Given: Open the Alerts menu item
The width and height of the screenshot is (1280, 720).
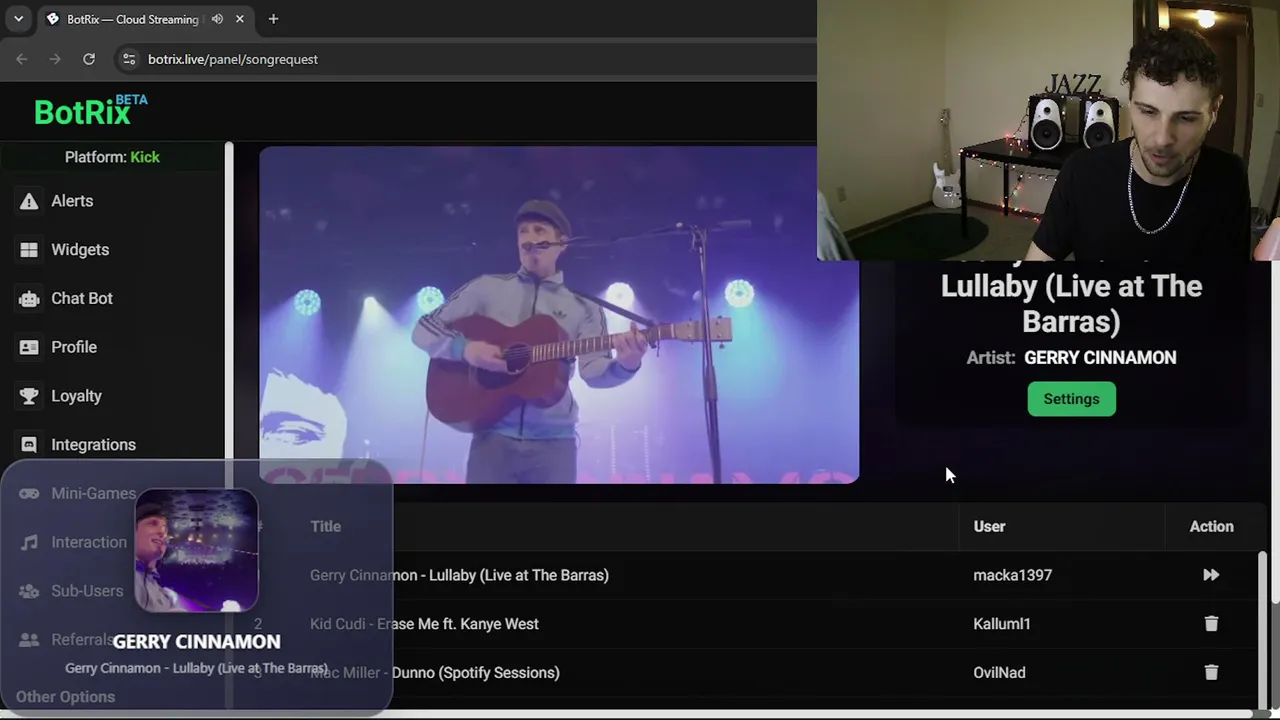Looking at the screenshot, I should (72, 201).
